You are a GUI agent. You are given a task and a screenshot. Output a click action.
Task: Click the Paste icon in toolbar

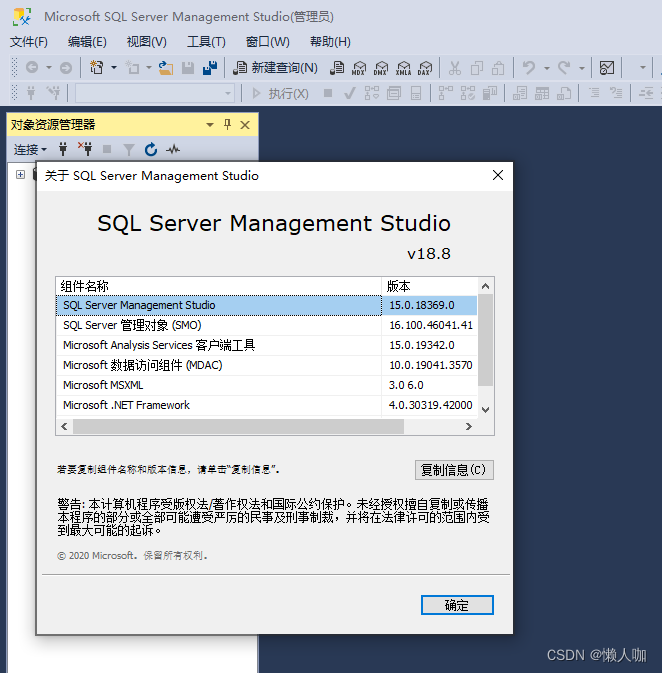pos(498,68)
